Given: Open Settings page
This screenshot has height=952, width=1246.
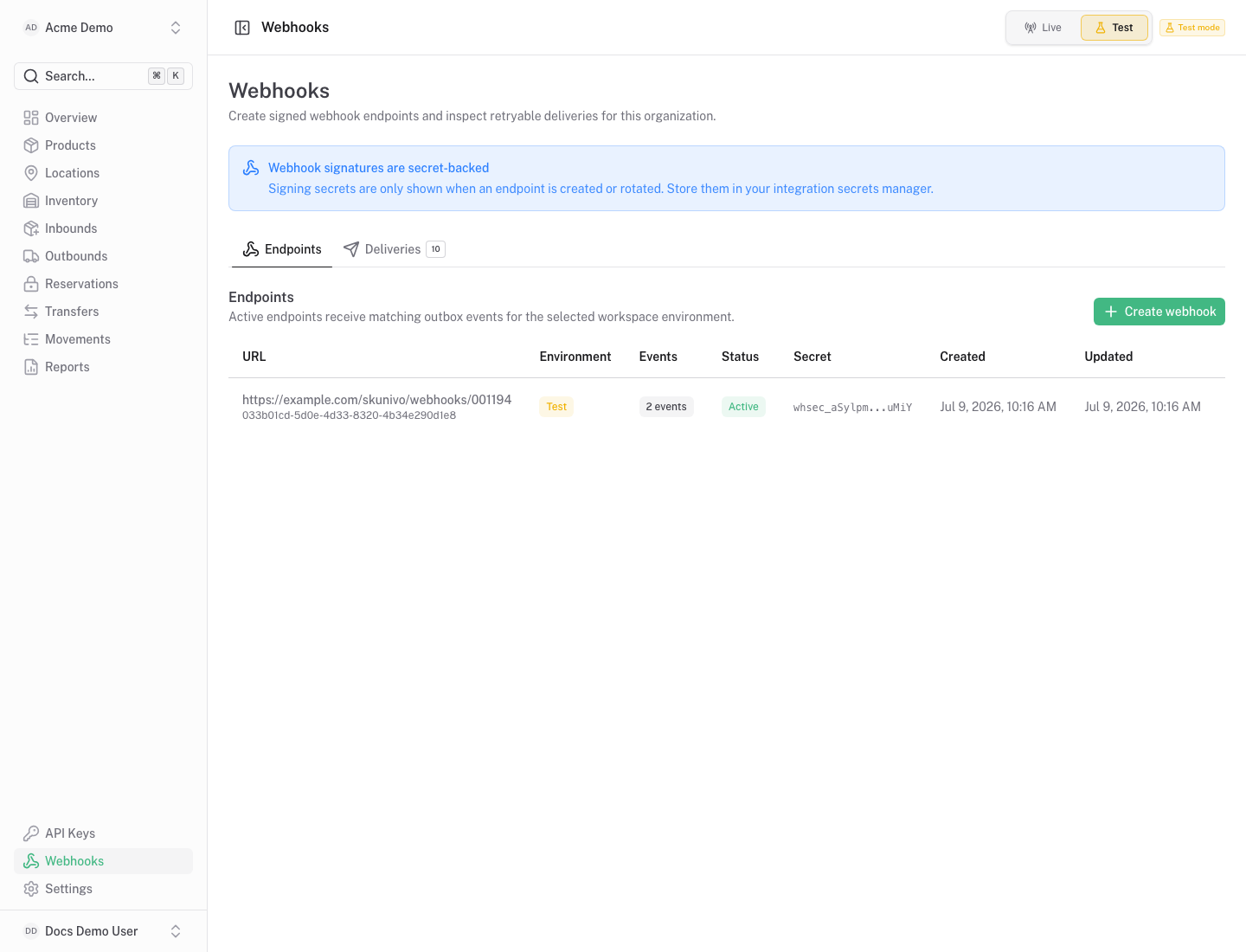Looking at the screenshot, I should 104,889.
